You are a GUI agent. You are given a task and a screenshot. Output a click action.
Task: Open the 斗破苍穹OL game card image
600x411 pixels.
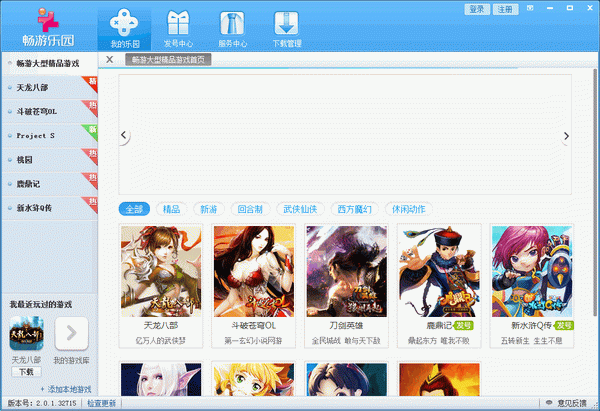point(254,271)
